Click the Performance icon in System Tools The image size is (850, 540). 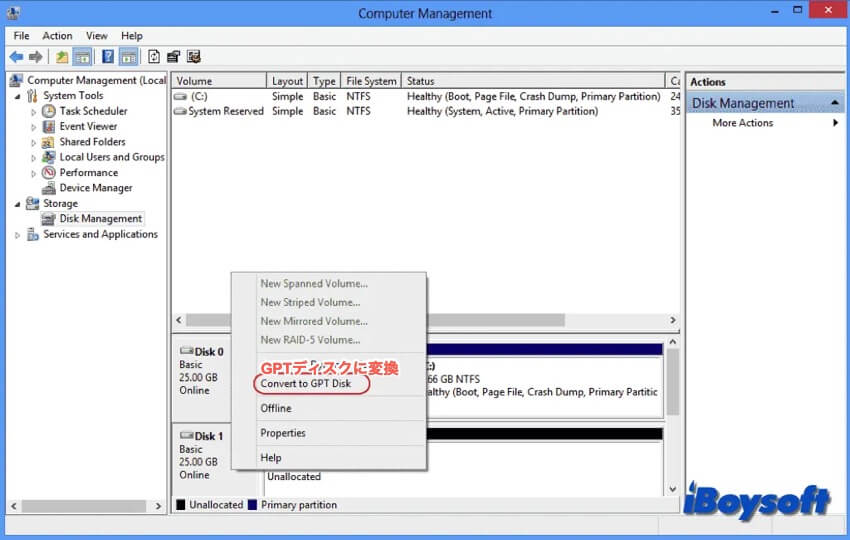48,172
